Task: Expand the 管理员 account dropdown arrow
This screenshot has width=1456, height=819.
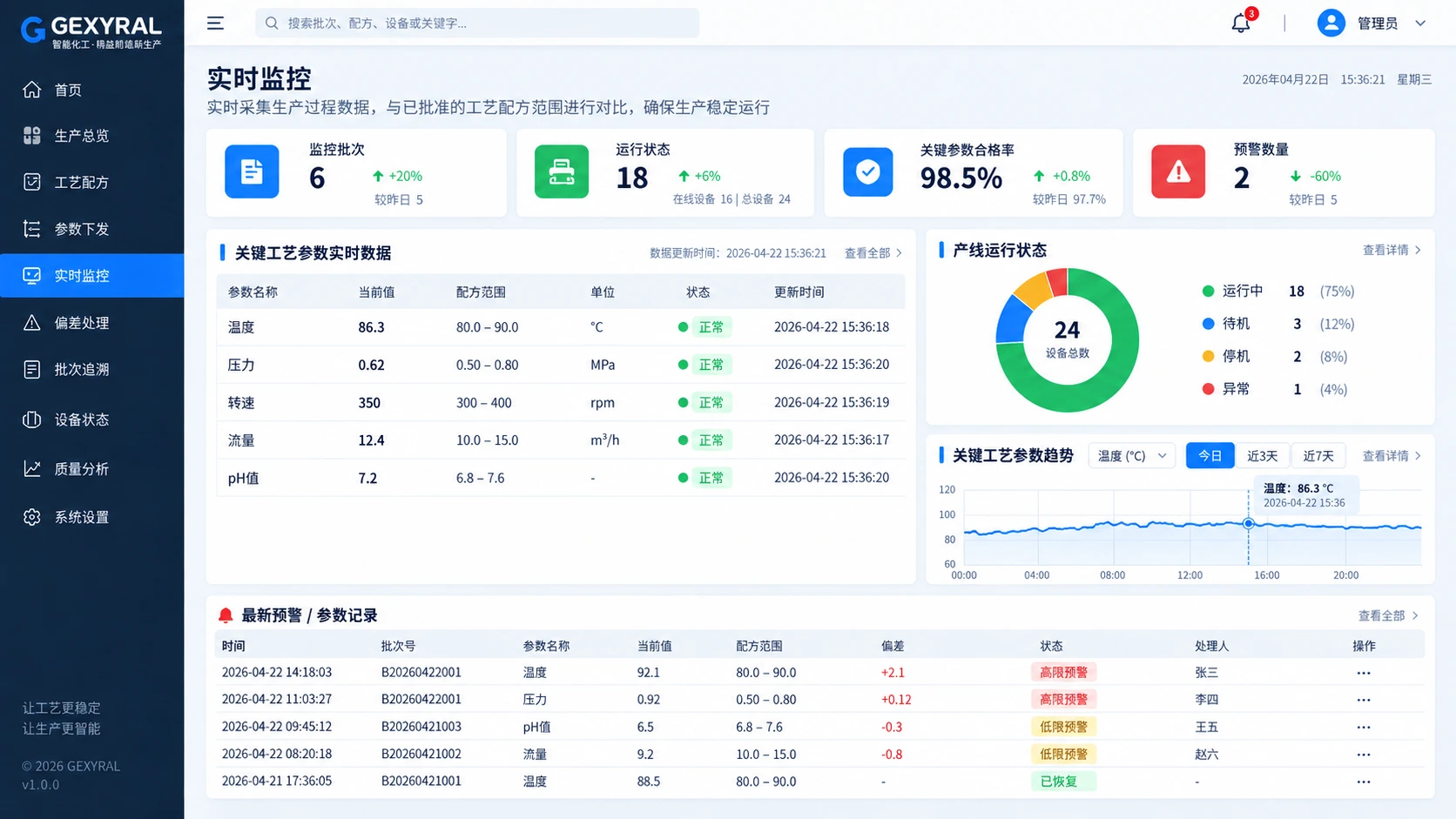Action: [x=1420, y=23]
